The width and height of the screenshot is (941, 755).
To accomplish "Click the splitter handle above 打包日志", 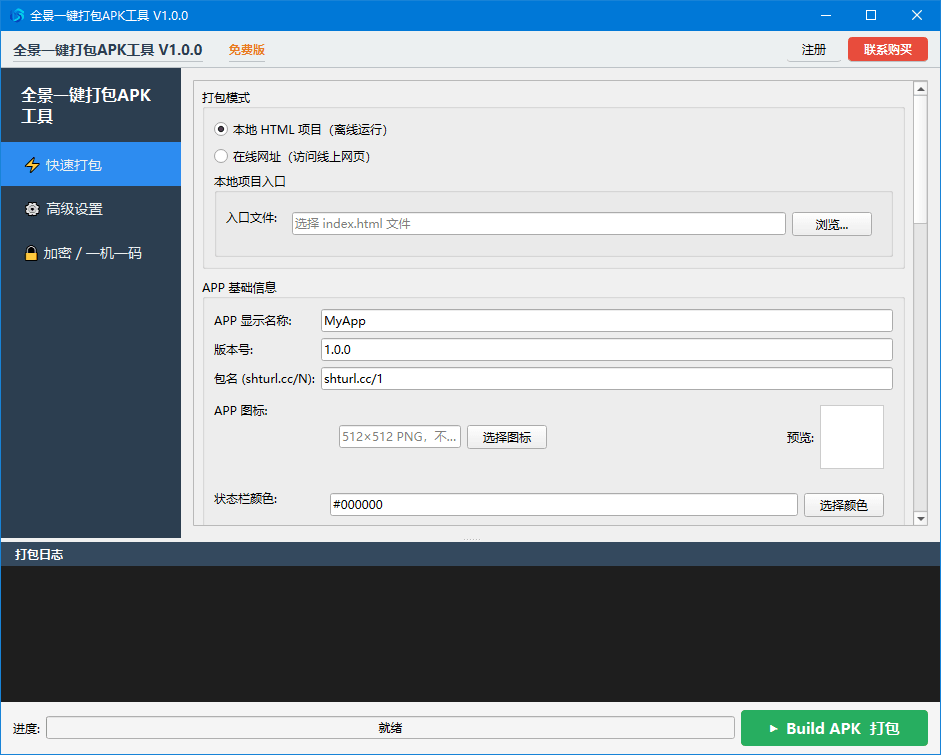I will click(x=471, y=540).
